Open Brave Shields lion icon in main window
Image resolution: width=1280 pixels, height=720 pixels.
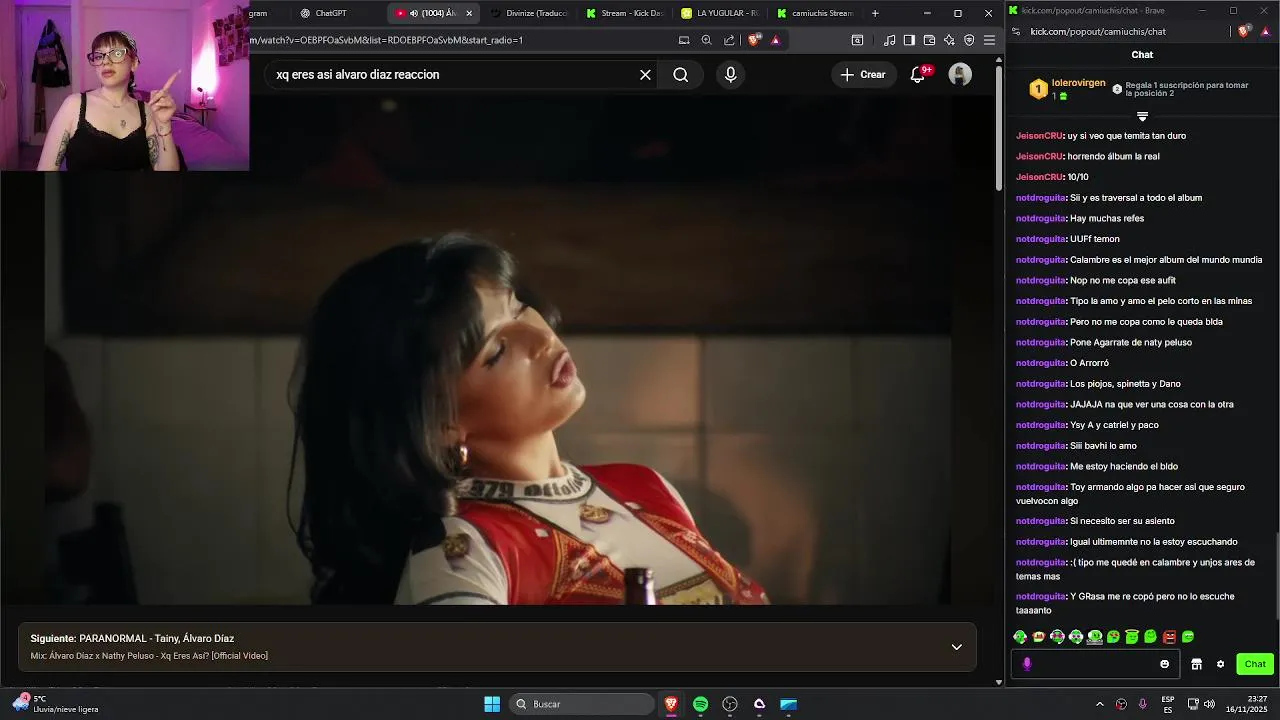pos(753,40)
